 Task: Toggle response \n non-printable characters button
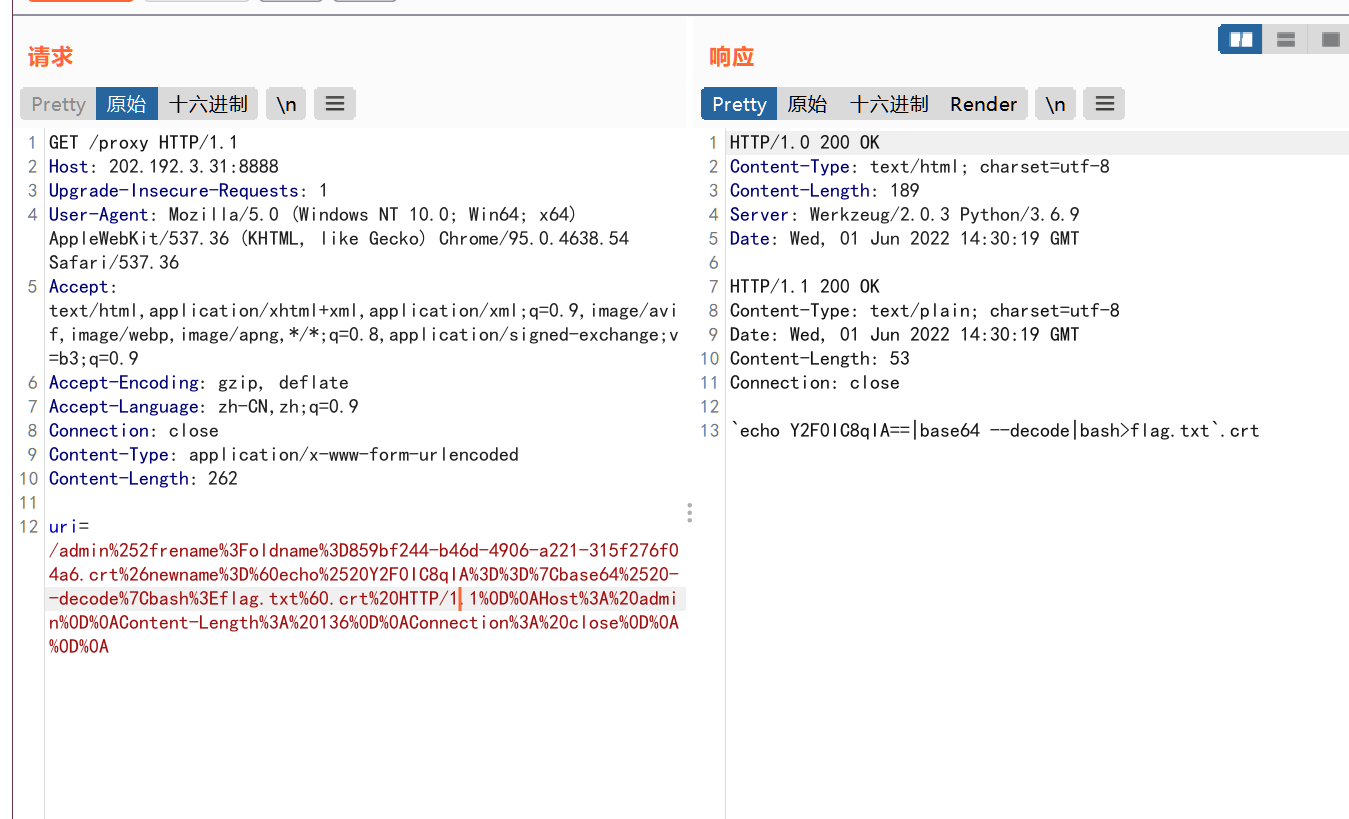(1055, 104)
